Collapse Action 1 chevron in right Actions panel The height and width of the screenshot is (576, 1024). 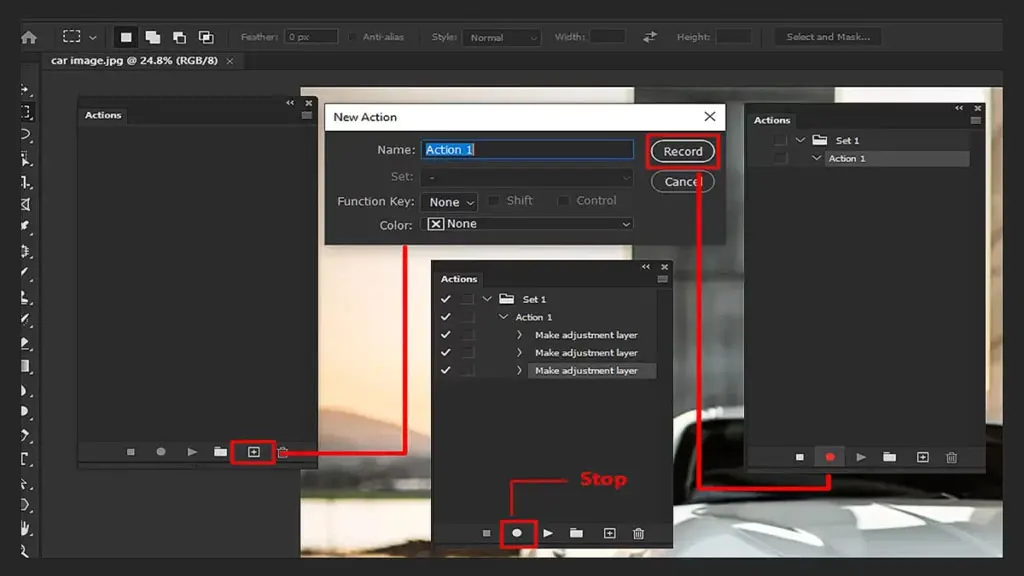click(816, 158)
